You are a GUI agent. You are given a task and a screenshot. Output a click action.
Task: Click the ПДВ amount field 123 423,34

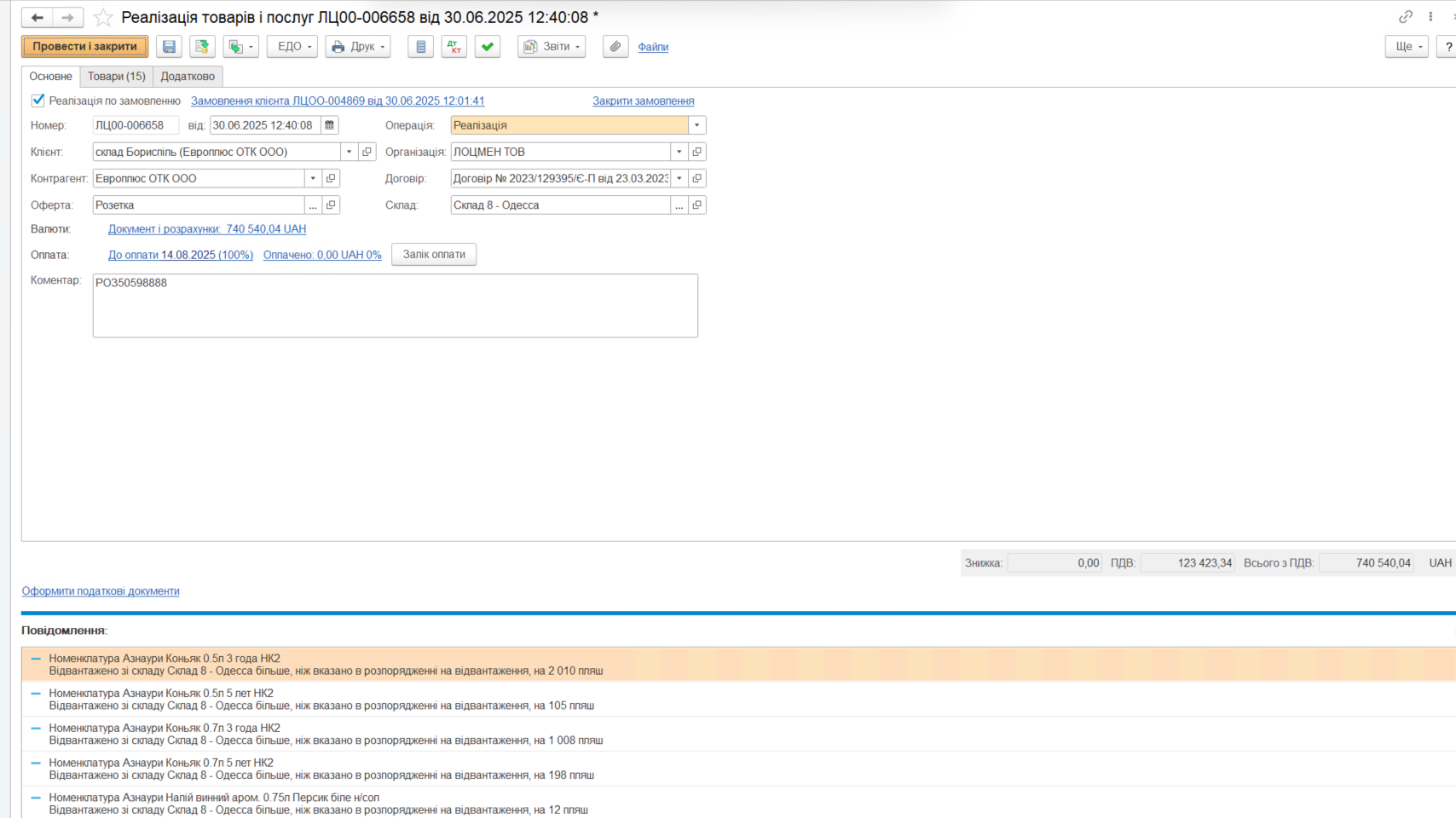point(1187,563)
